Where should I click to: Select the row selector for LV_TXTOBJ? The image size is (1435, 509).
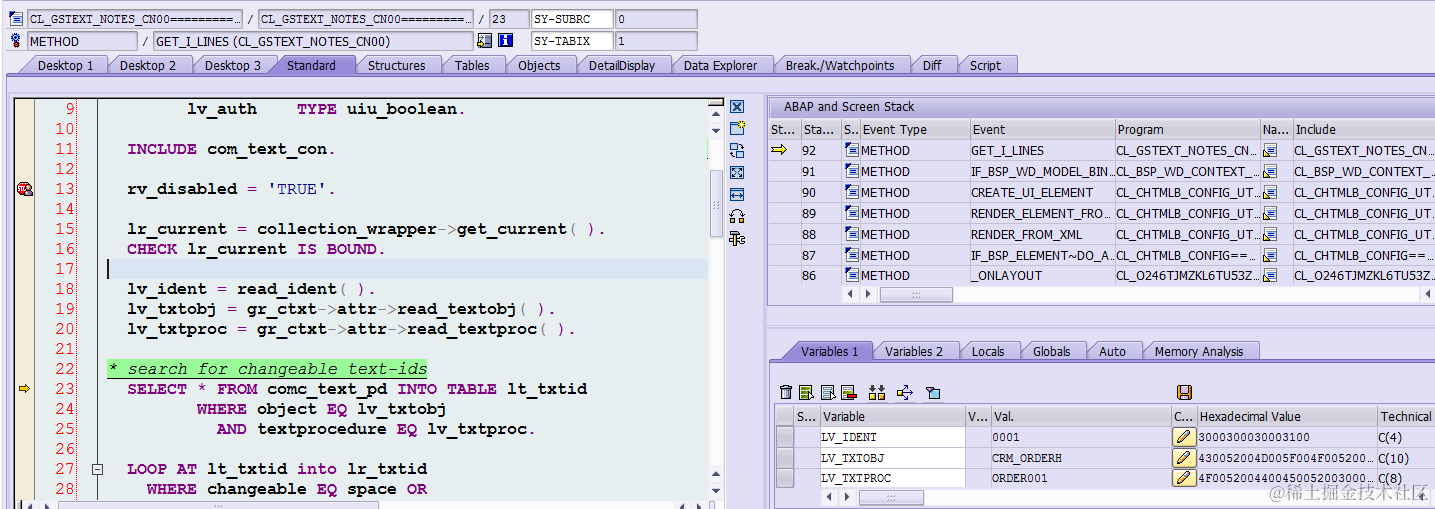click(x=785, y=458)
